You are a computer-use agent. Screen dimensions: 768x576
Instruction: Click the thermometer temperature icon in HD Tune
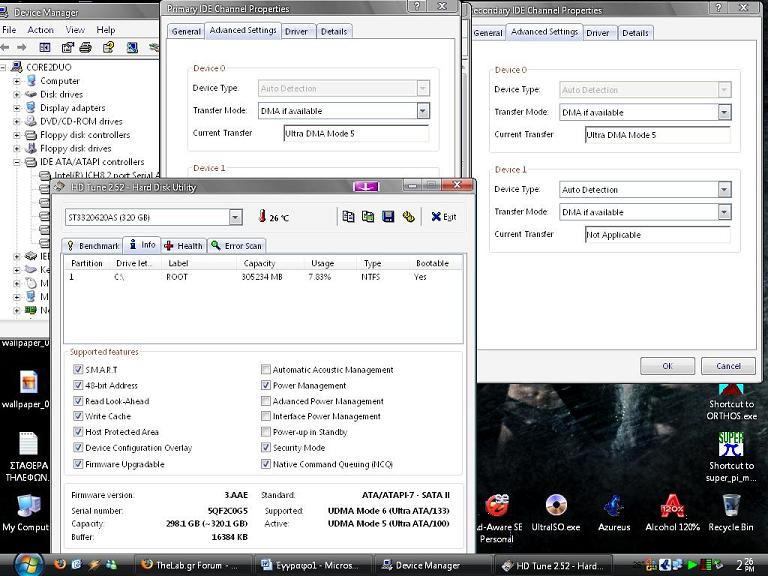coord(262,216)
